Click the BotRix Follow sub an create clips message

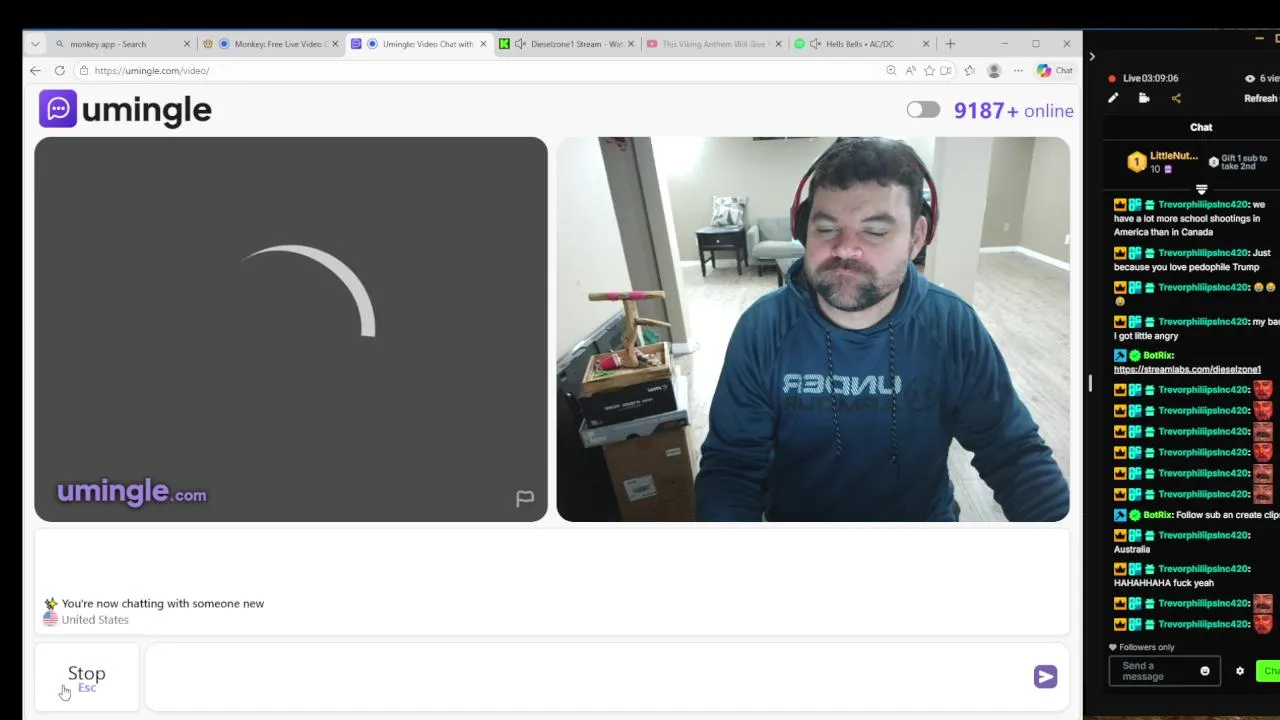point(1196,515)
